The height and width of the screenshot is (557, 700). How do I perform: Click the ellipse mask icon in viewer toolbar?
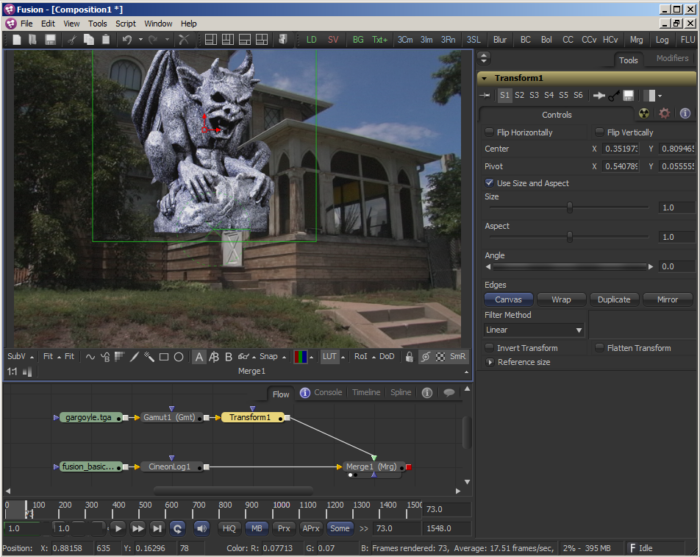pos(179,357)
